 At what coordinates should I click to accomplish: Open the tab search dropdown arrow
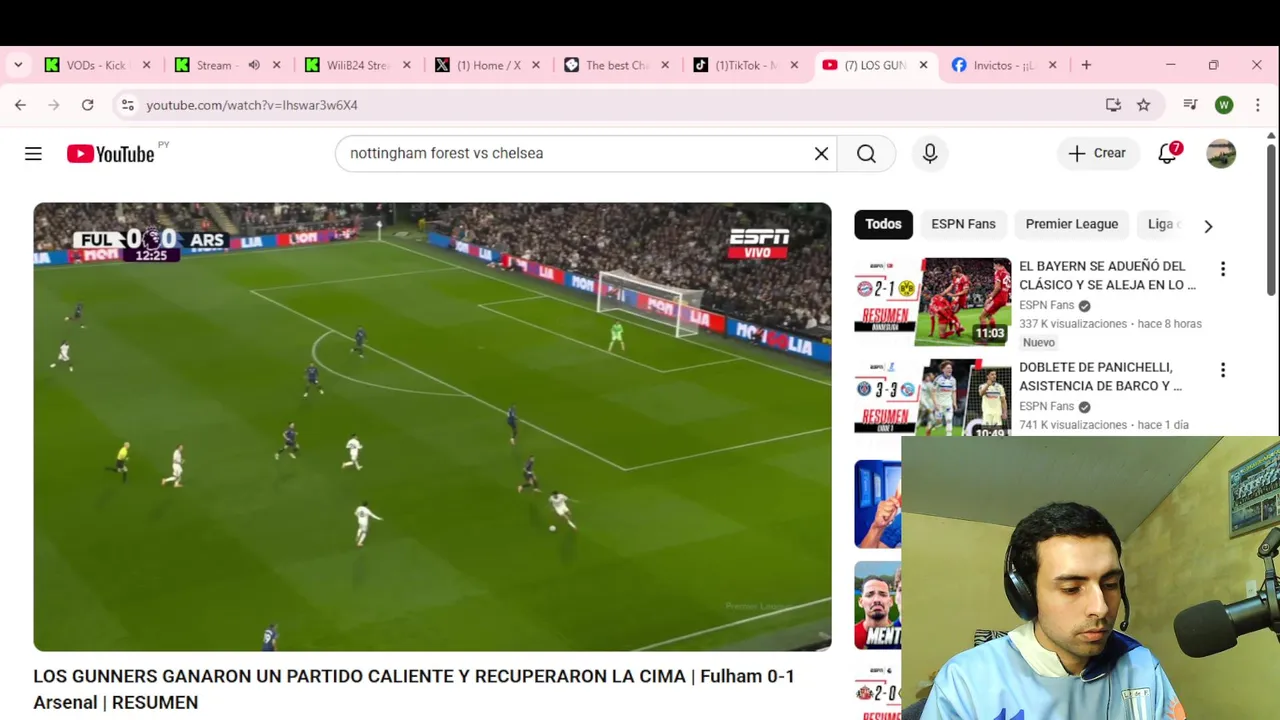coord(18,65)
